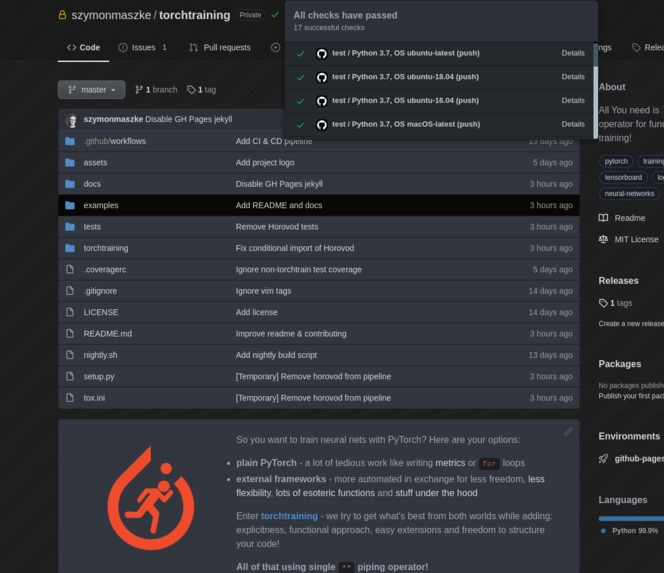The height and width of the screenshot is (573, 664).
Task: Open the examples folder name
Action: 101,205
